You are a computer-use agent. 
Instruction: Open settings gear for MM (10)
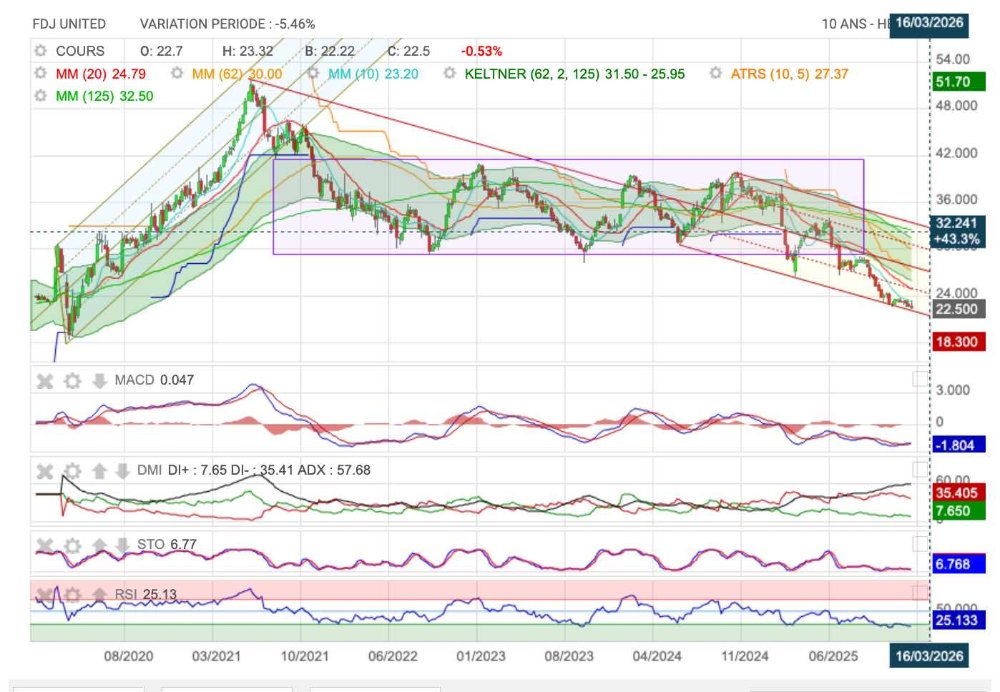pyautogui.click(x=312, y=73)
